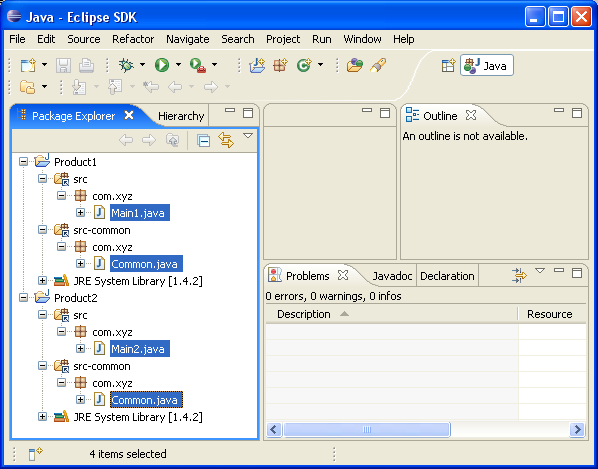
Task: Click the External Tools run icon
Action: pos(198,65)
